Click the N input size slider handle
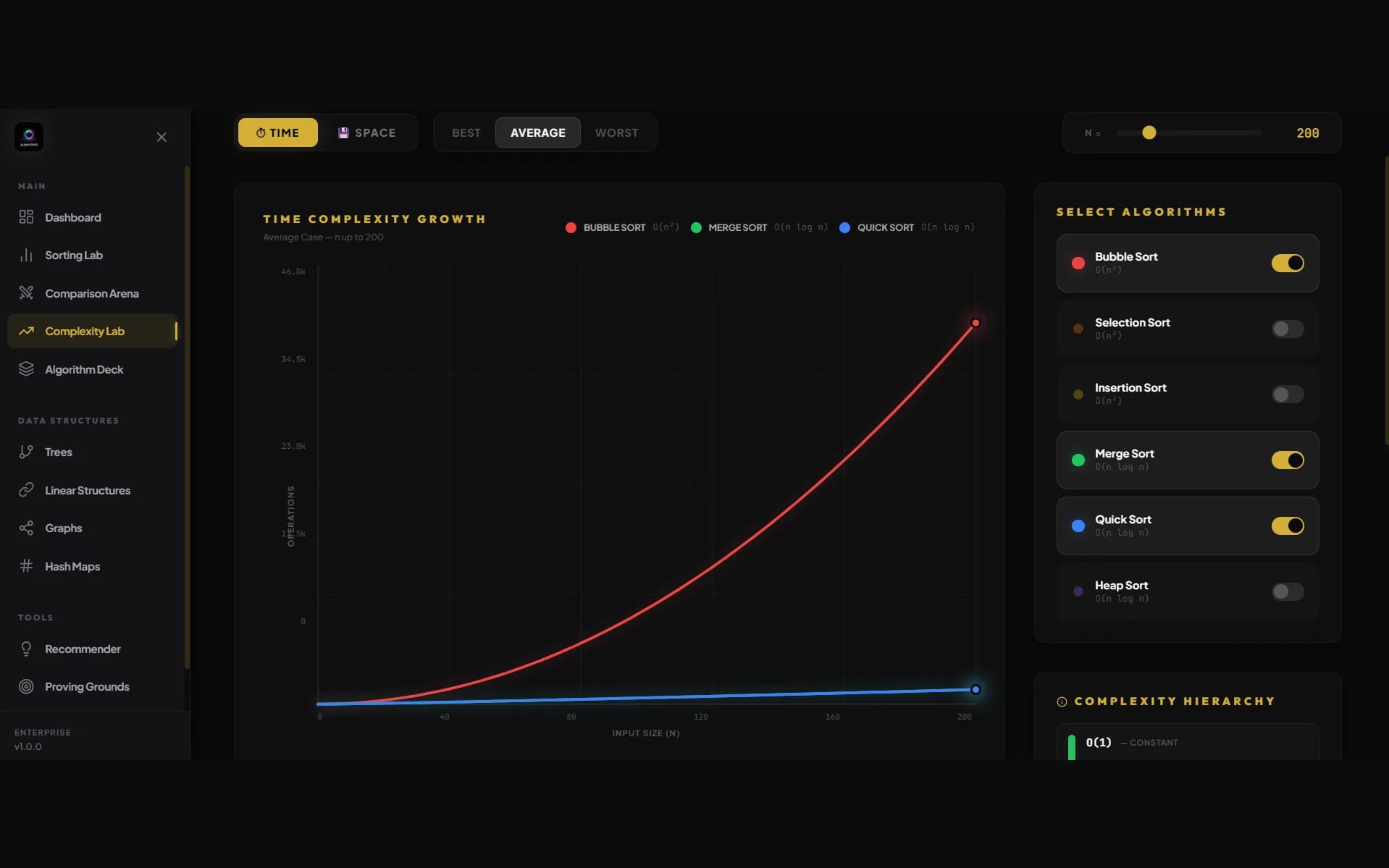1389x868 pixels. coord(1149,132)
